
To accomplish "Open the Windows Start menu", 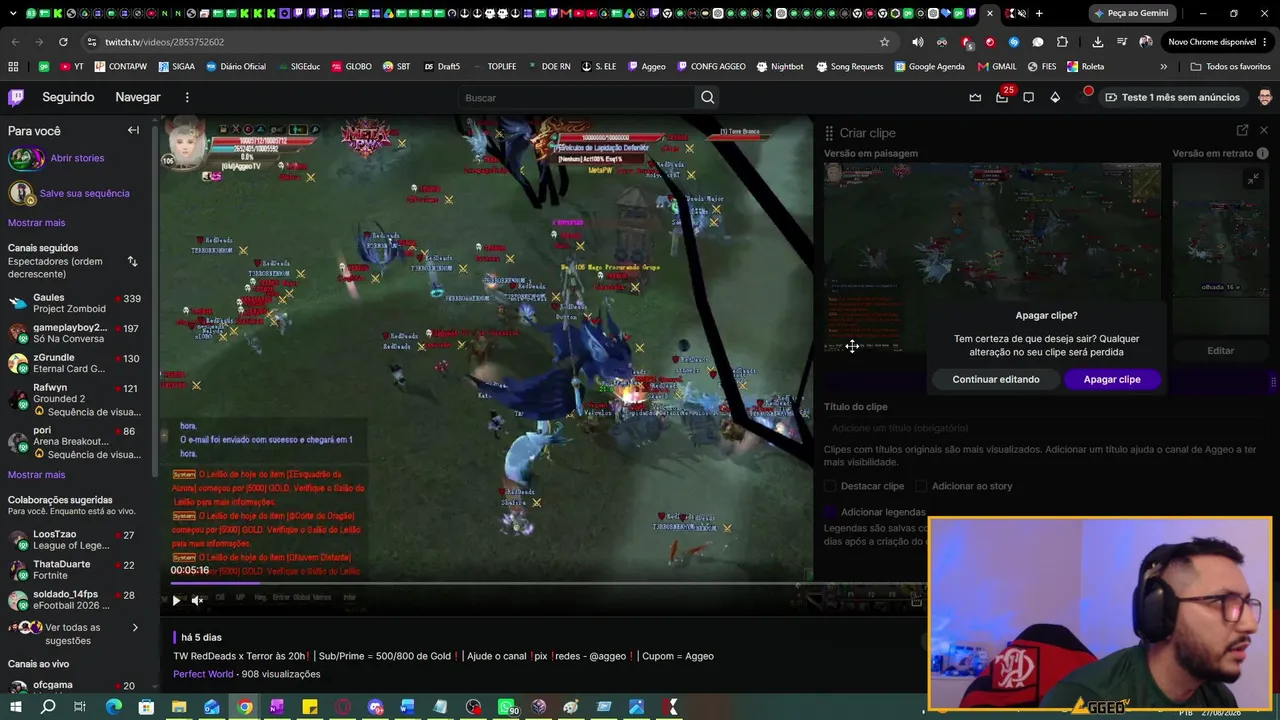I will (16, 707).
